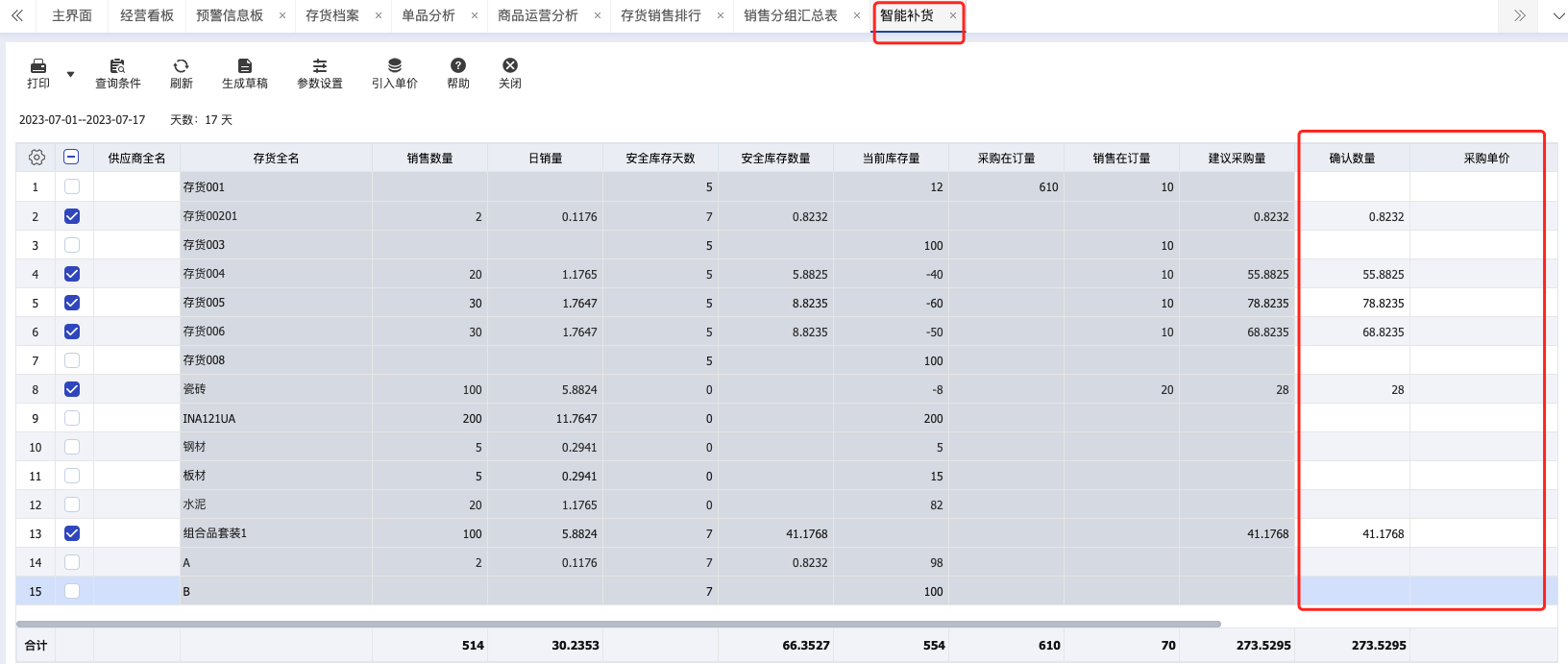
Task: Click the 打印 print icon
Action: pos(38,65)
